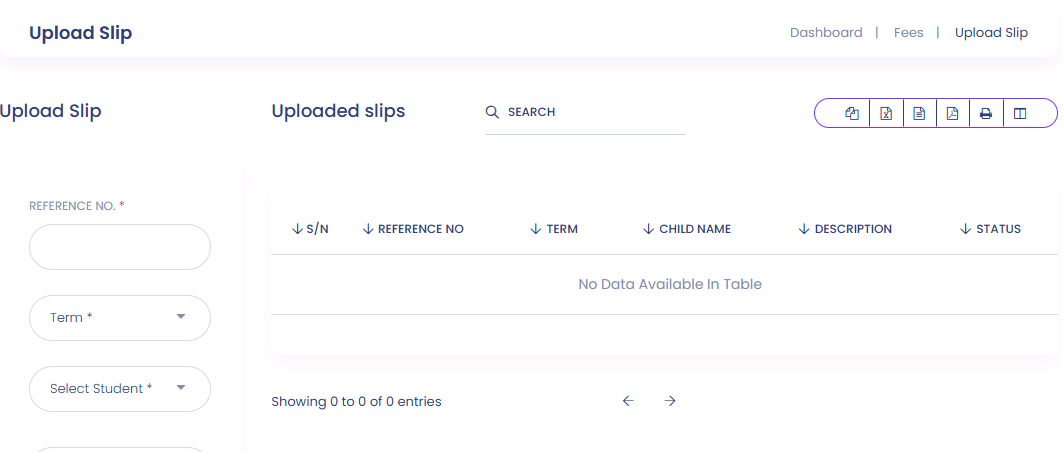
Task: Sort table by Reference No column
Action: click(x=413, y=229)
